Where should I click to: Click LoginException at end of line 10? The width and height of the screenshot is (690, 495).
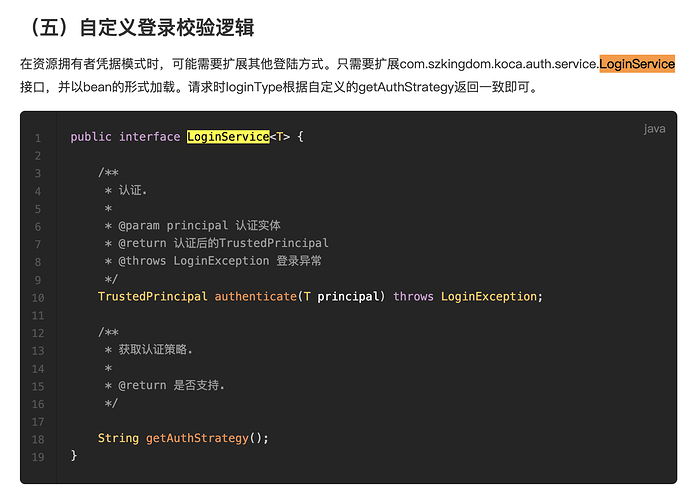[489, 297]
